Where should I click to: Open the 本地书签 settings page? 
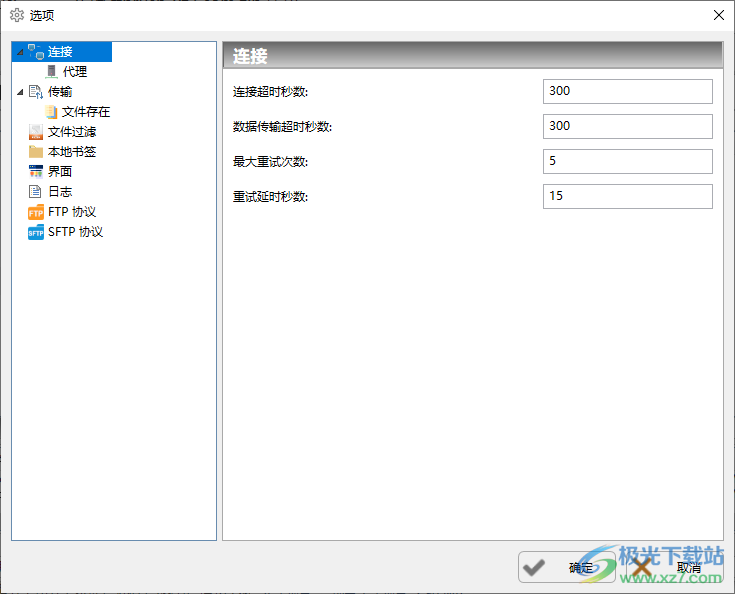click(72, 152)
